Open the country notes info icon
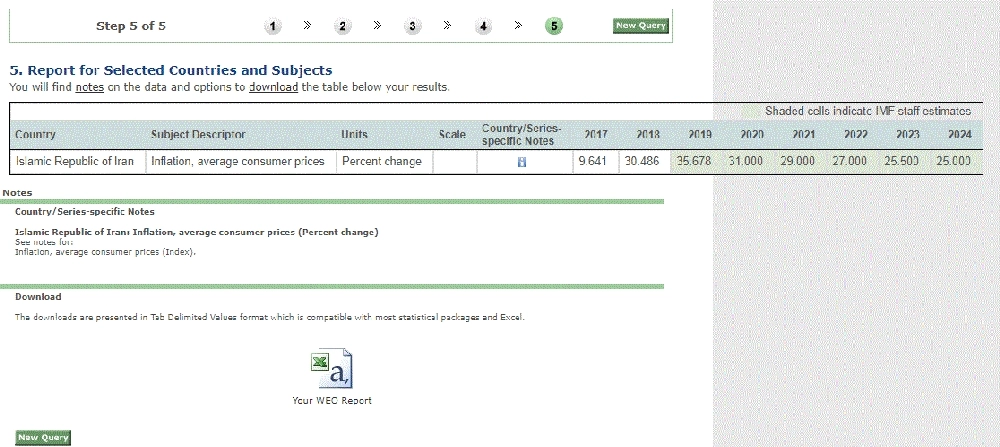Image resolution: width=1000 pixels, height=447 pixels. pos(521,162)
